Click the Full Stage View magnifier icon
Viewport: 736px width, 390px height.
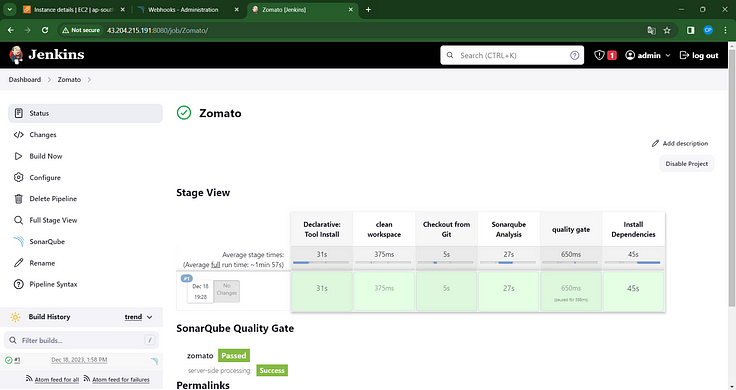19,220
